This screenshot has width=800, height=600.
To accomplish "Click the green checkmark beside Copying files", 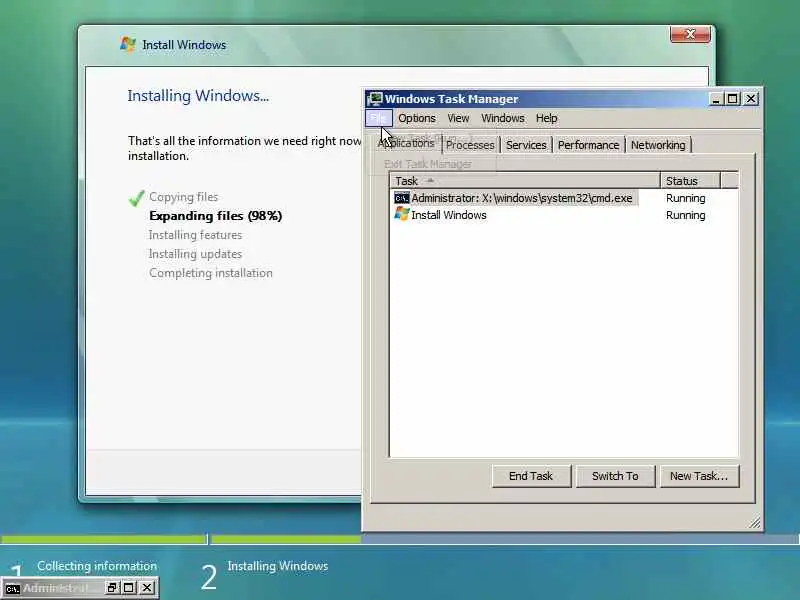I will click(136, 197).
